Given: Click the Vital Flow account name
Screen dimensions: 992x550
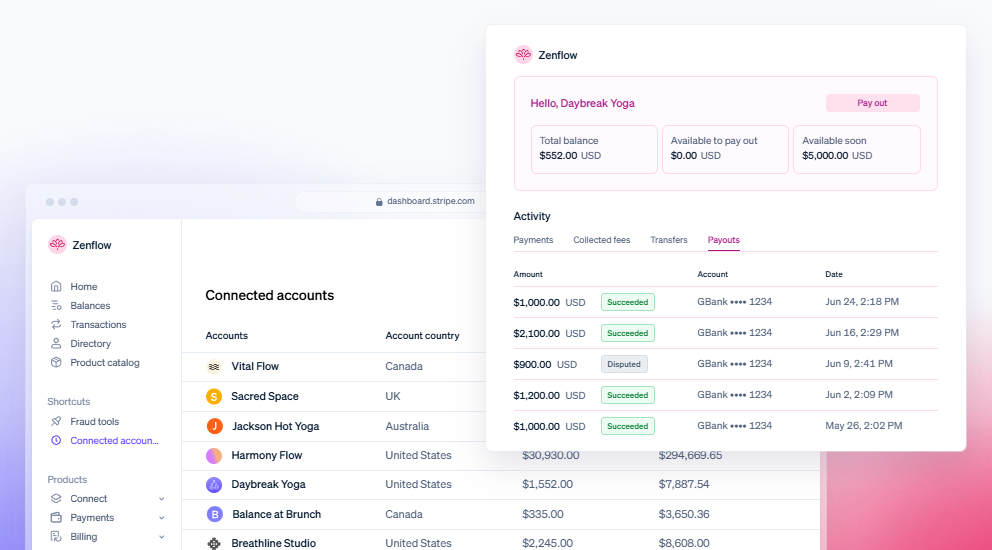Looking at the screenshot, I should pos(255,366).
